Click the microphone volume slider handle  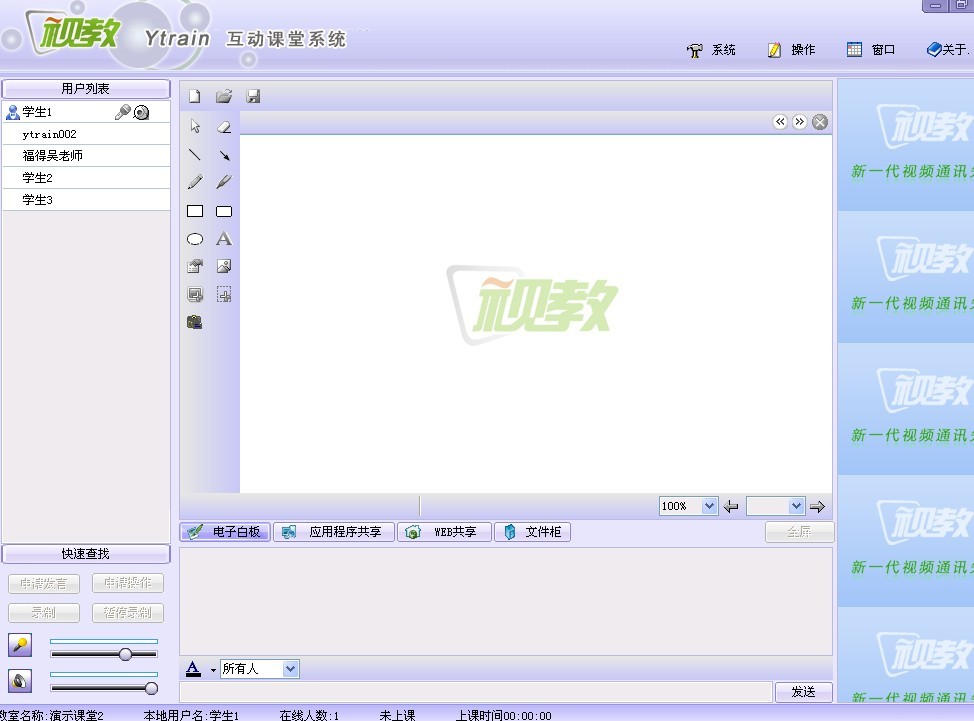coord(125,654)
